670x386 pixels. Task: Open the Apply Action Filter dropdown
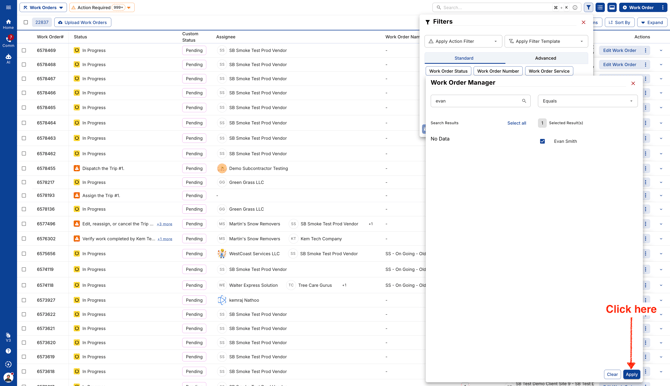pos(463,41)
